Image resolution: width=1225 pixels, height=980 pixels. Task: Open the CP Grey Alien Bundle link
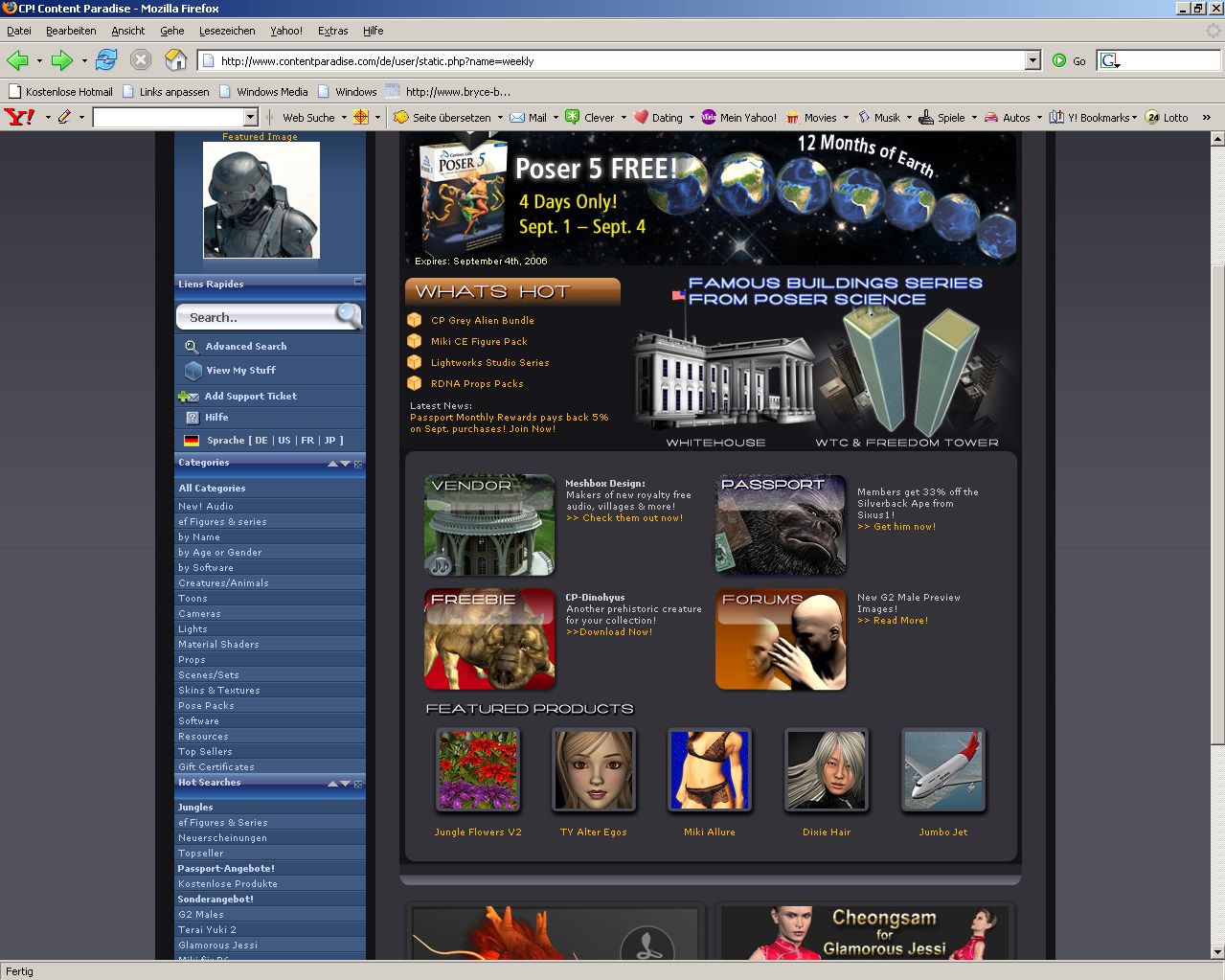(x=483, y=320)
